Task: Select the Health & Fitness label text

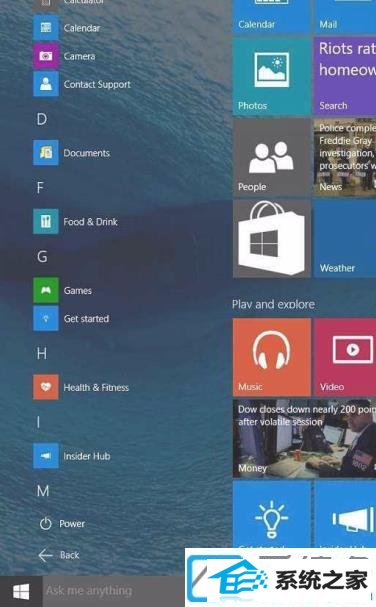Action: click(96, 388)
